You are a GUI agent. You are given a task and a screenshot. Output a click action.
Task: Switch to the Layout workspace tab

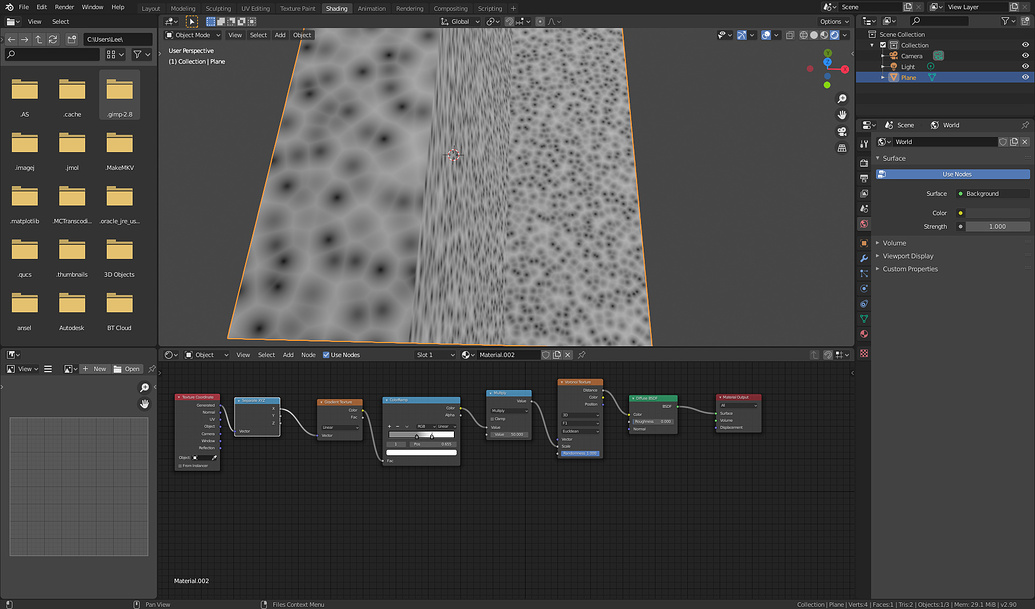pyautogui.click(x=150, y=9)
